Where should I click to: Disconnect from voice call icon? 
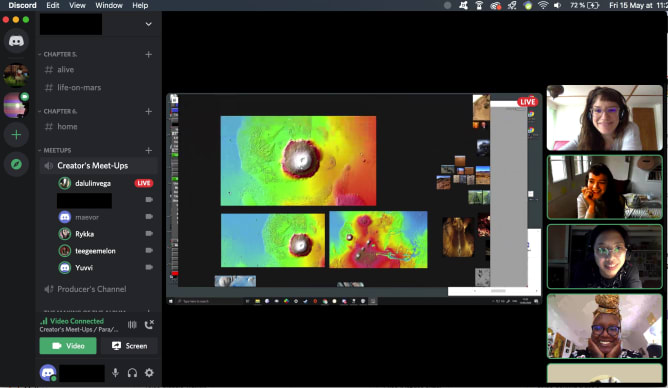pos(149,325)
